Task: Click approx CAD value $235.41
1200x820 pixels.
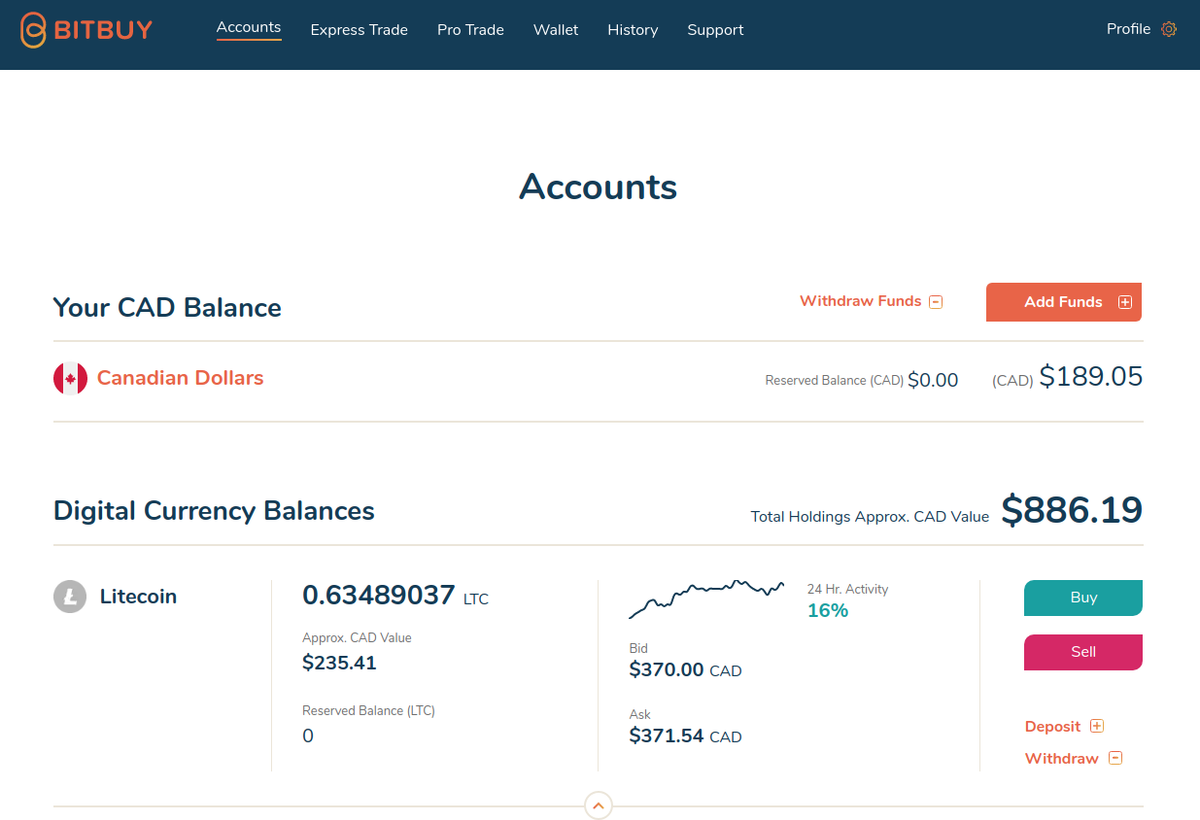Action: [339, 662]
